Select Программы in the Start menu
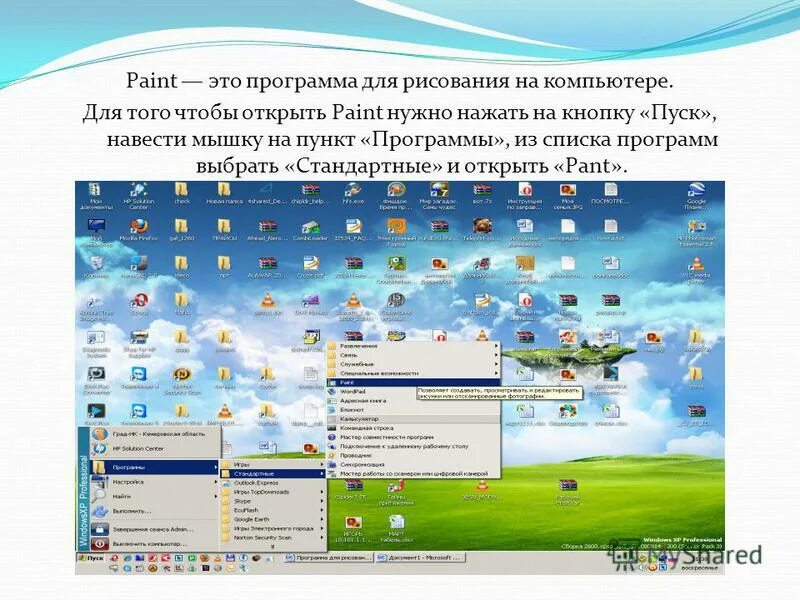Image resolution: width=800 pixels, height=600 pixels. 155,467
